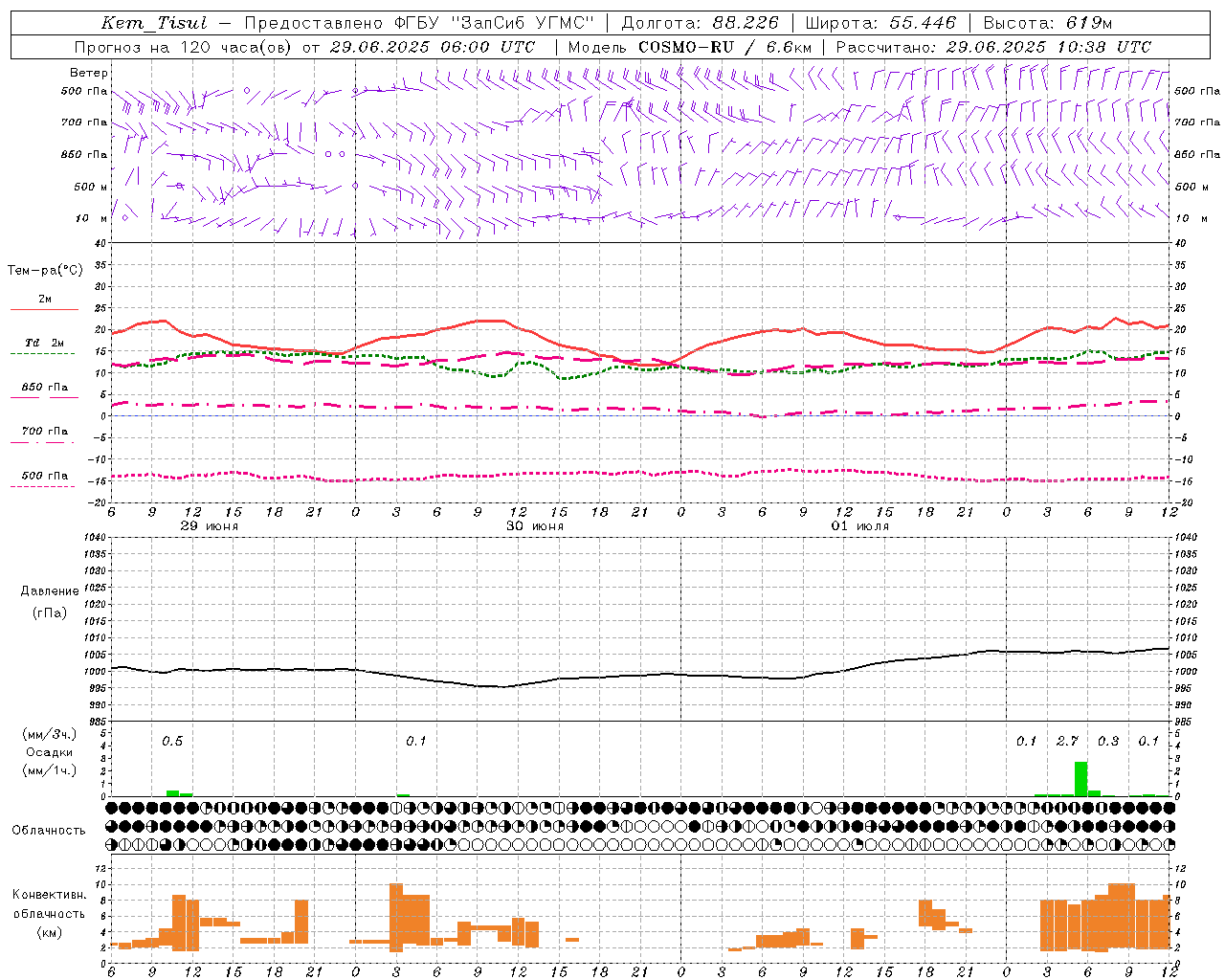Click '500 м' label left of wind barbs
The height and width of the screenshot is (980, 1225).
(x=91, y=187)
